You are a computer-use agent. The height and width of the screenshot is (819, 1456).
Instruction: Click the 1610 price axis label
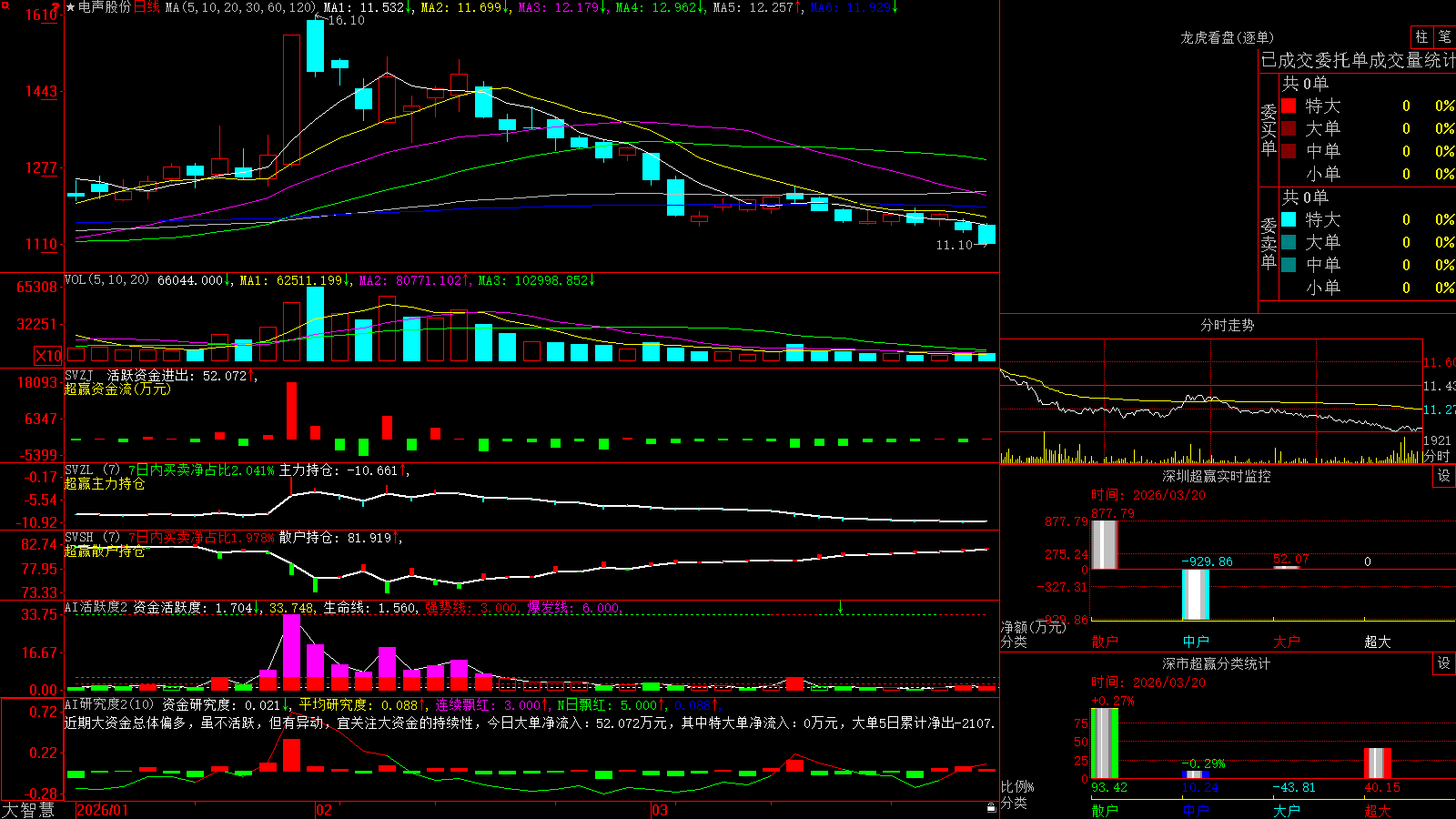(42, 15)
